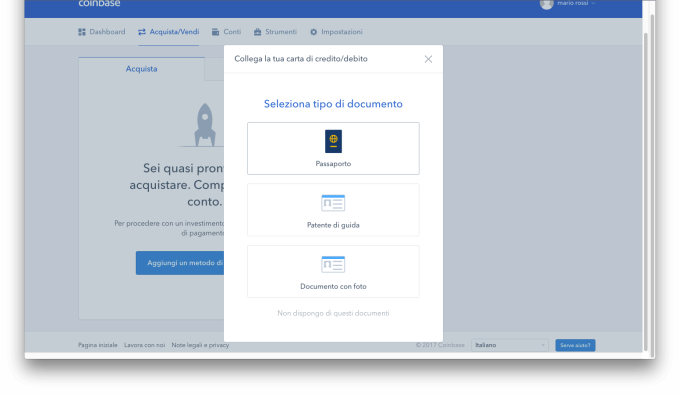This screenshot has width=680, height=394.
Task: Switch to Acquista/Vendi tab
Action: click(168, 32)
